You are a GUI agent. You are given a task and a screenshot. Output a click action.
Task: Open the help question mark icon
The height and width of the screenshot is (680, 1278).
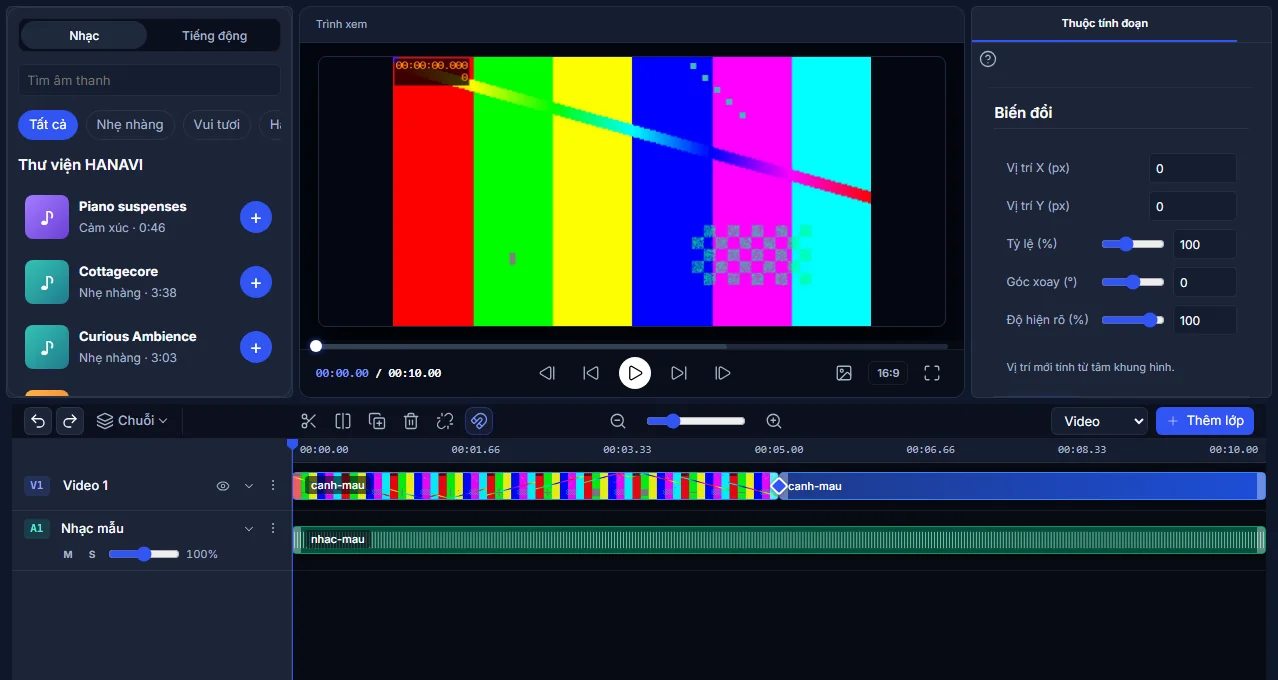pyautogui.click(x=988, y=59)
